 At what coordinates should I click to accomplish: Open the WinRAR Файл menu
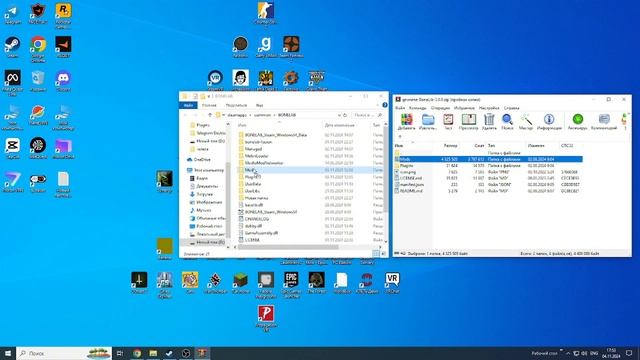tap(400, 108)
